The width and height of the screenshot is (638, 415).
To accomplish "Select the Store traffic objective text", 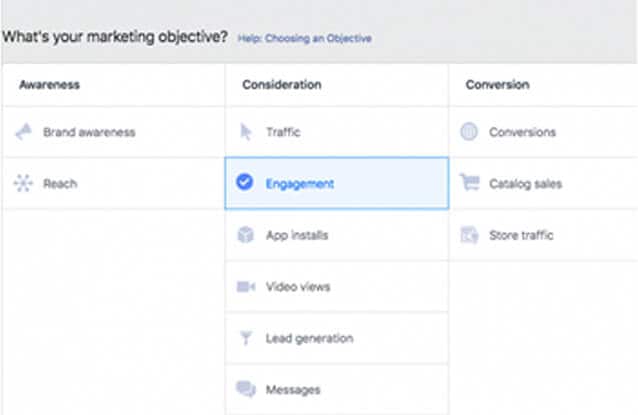I will [x=520, y=236].
